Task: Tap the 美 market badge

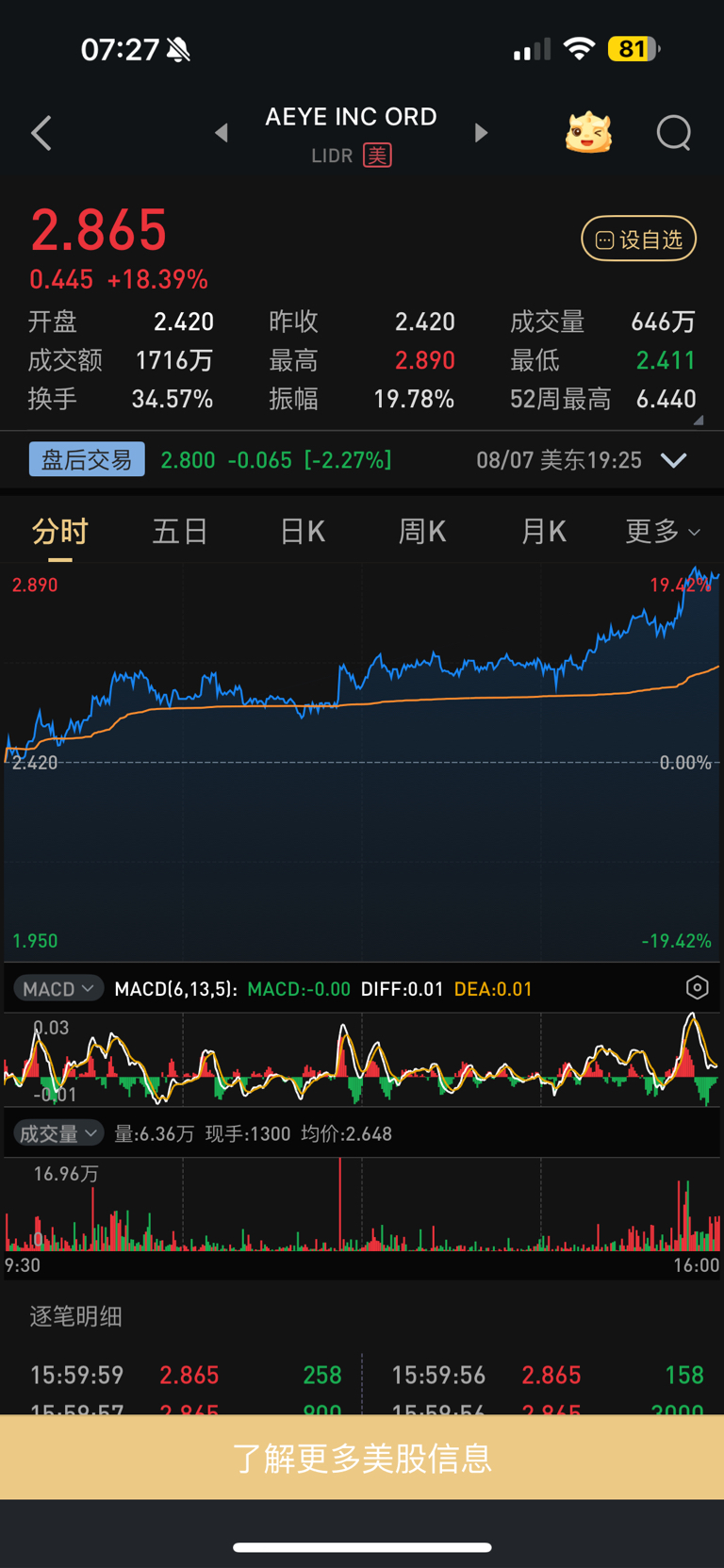Action: click(x=378, y=156)
